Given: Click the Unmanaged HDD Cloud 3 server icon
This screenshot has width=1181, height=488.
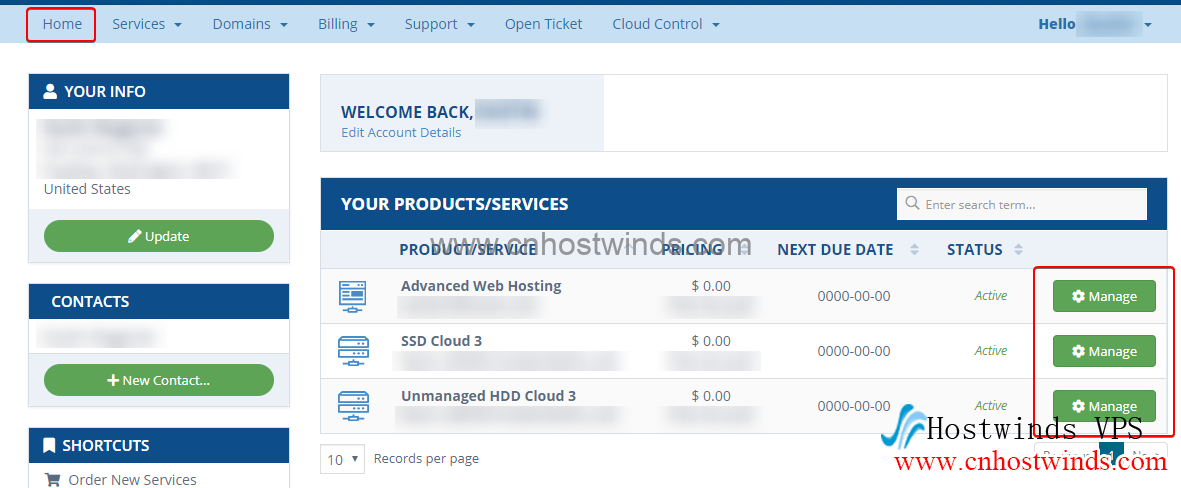Looking at the screenshot, I should [x=352, y=406].
